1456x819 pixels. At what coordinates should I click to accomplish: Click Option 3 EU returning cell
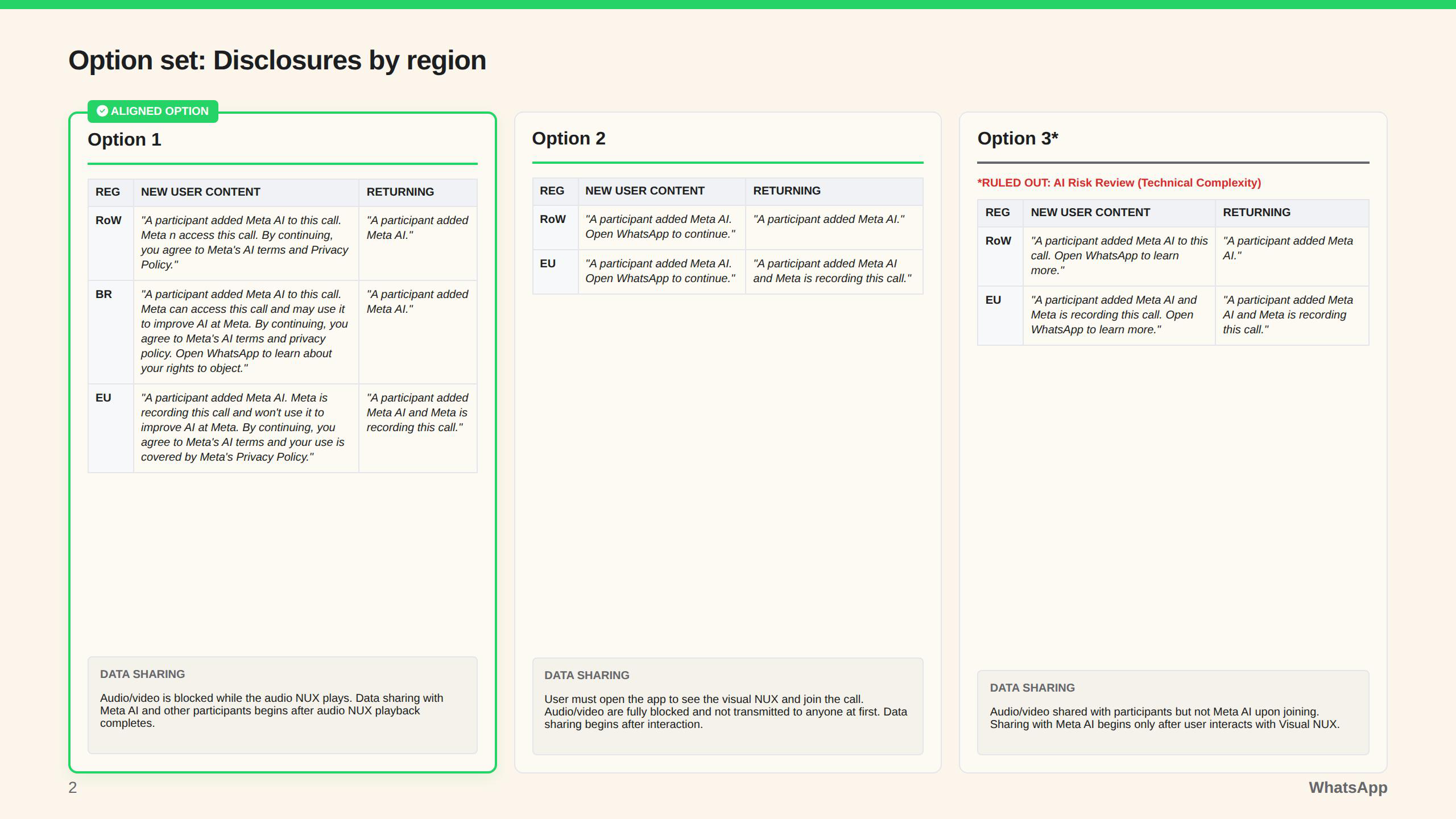click(1292, 315)
